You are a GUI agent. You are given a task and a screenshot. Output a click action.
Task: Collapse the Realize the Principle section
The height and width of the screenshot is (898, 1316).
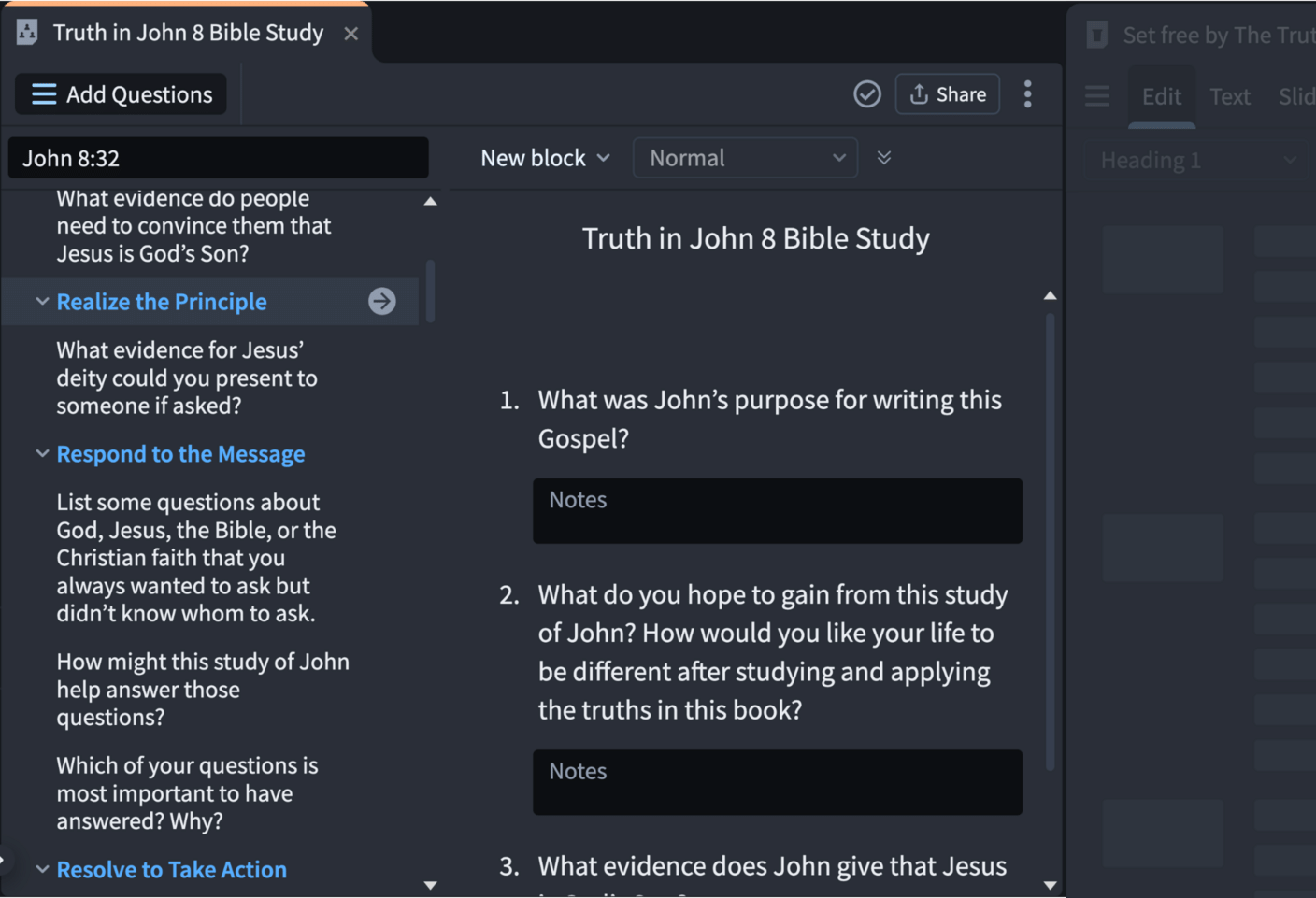pyautogui.click(x=42, y=302)
